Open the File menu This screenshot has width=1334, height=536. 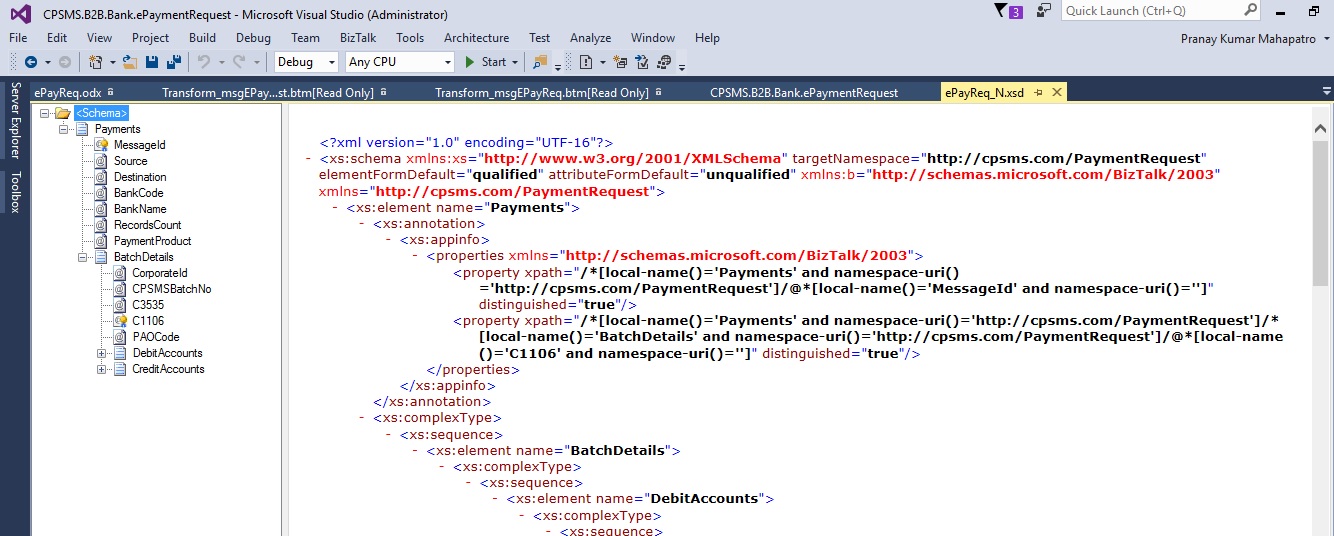click(x=18, y=38)
